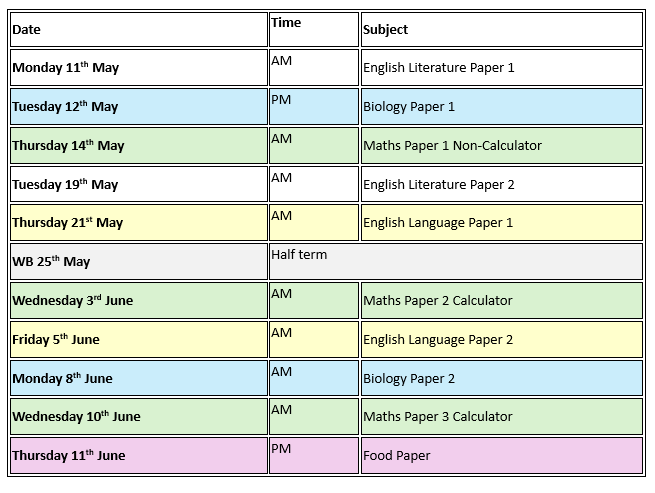This screenshot has width=655, height=493.
Task: Click the Thursday 14th May date cell
Action: point(138,145)
